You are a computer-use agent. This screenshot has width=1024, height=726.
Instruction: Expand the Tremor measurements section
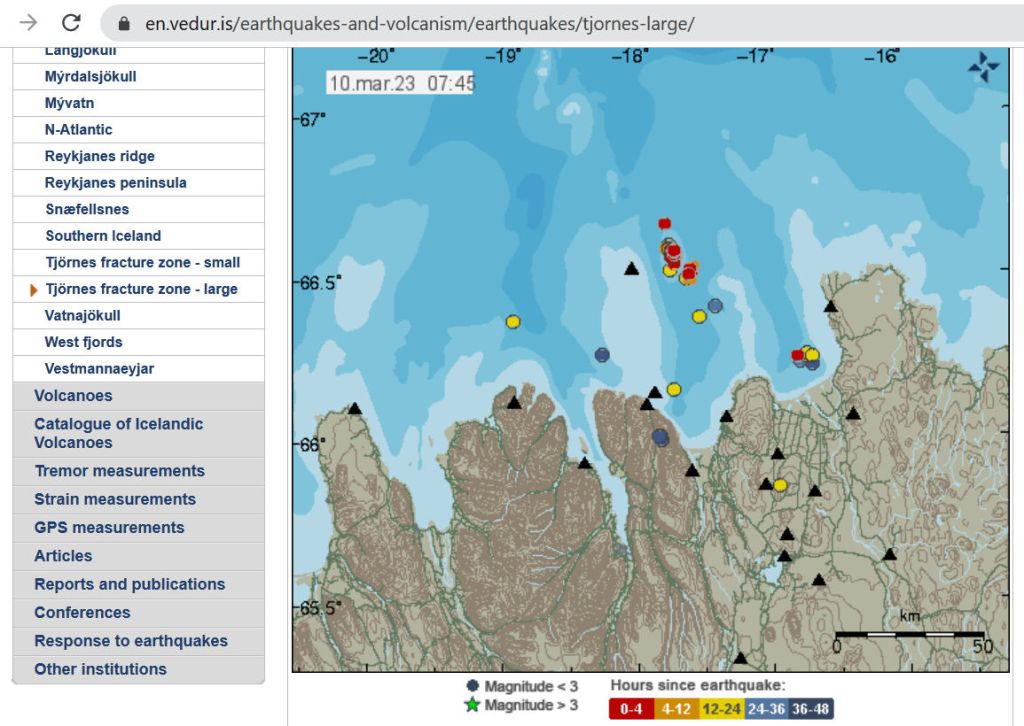(x=119, y=471)
